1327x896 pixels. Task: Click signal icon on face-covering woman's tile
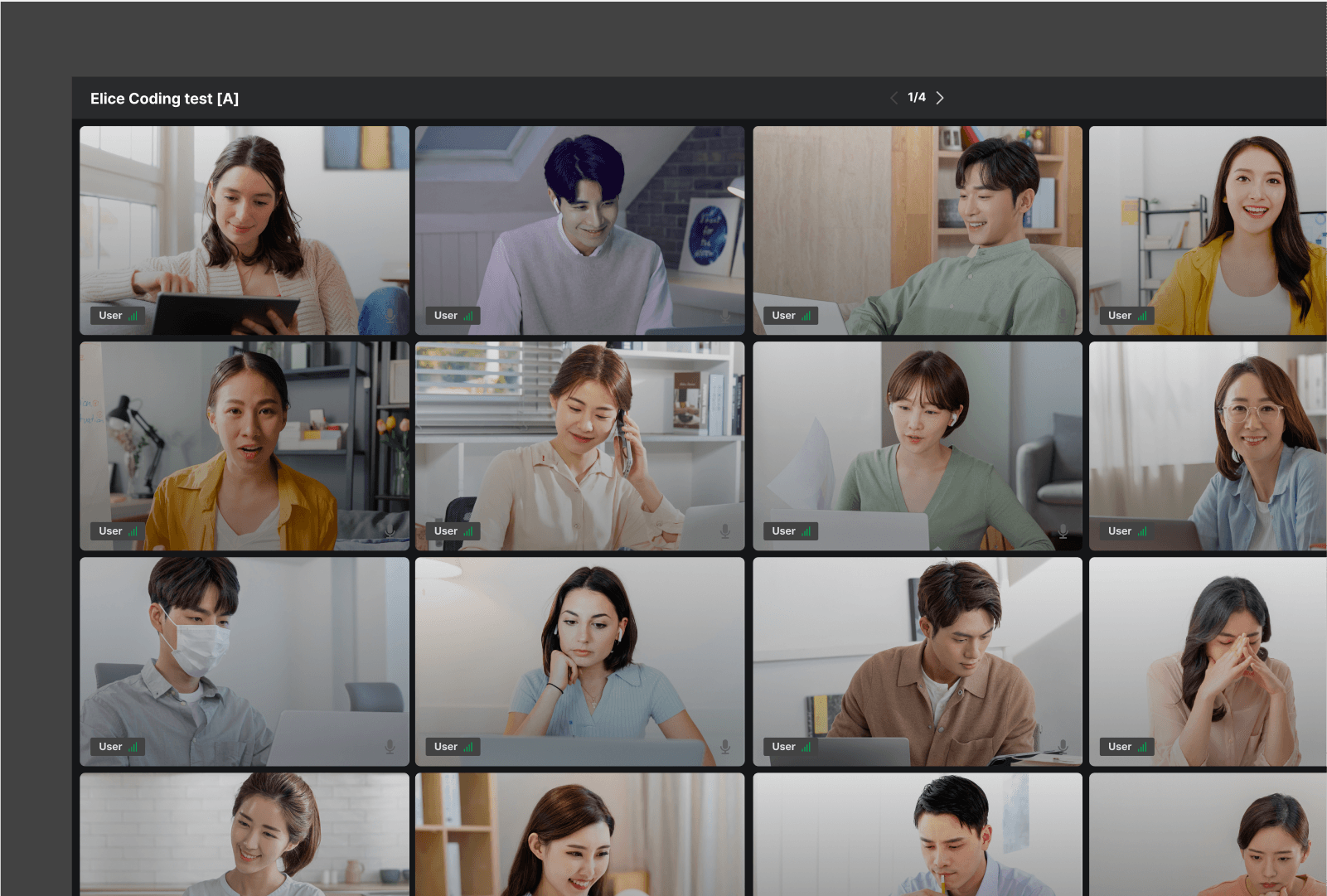pyautogui.click(x=1143, y=747)
